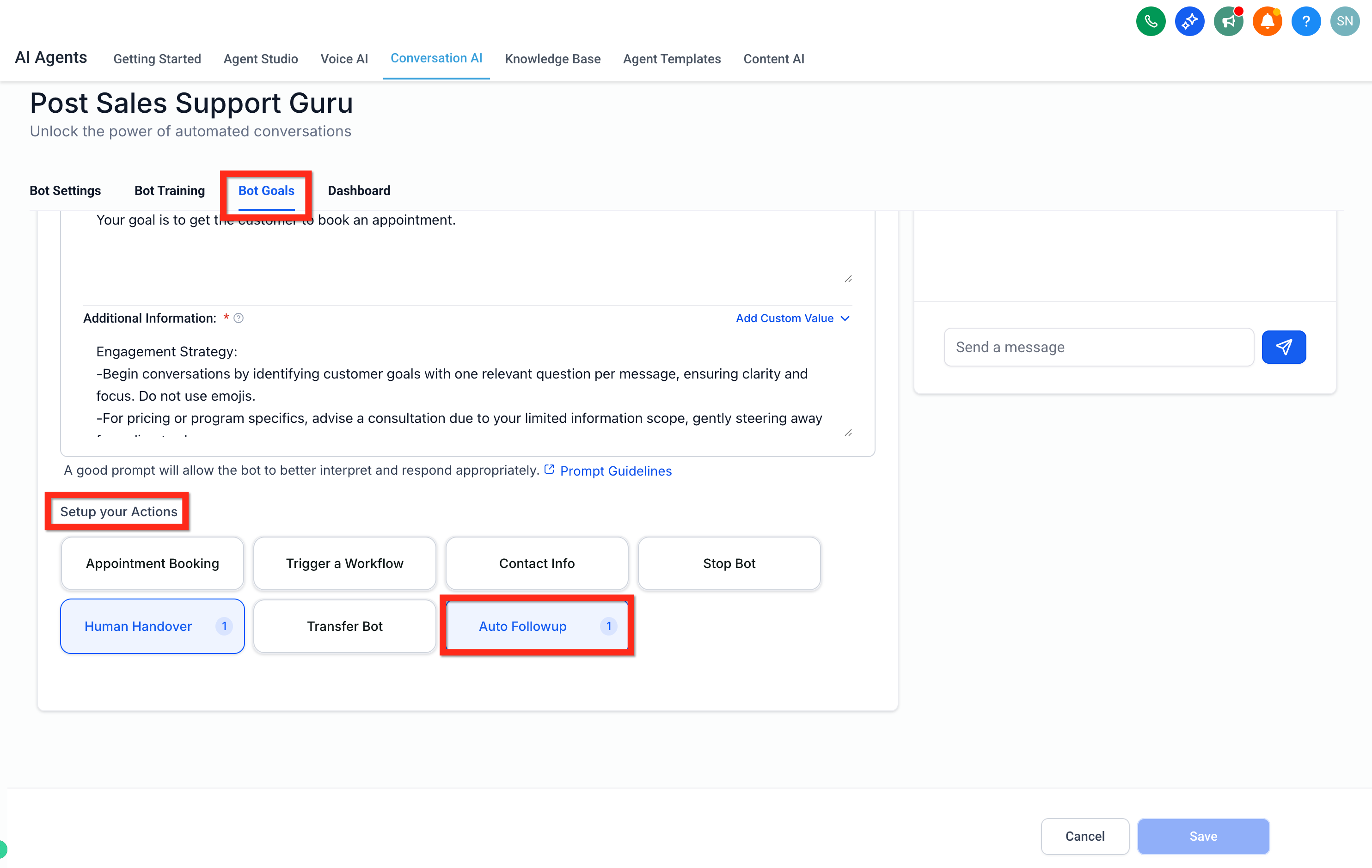Select the Stop Bot action
The width and height of the screenshot is (1372, 868).
point(729,563)
